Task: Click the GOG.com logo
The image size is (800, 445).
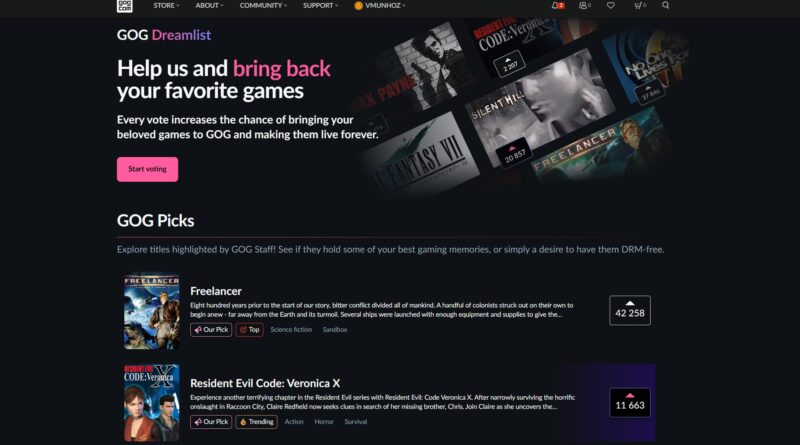Action: click(124, 6)
